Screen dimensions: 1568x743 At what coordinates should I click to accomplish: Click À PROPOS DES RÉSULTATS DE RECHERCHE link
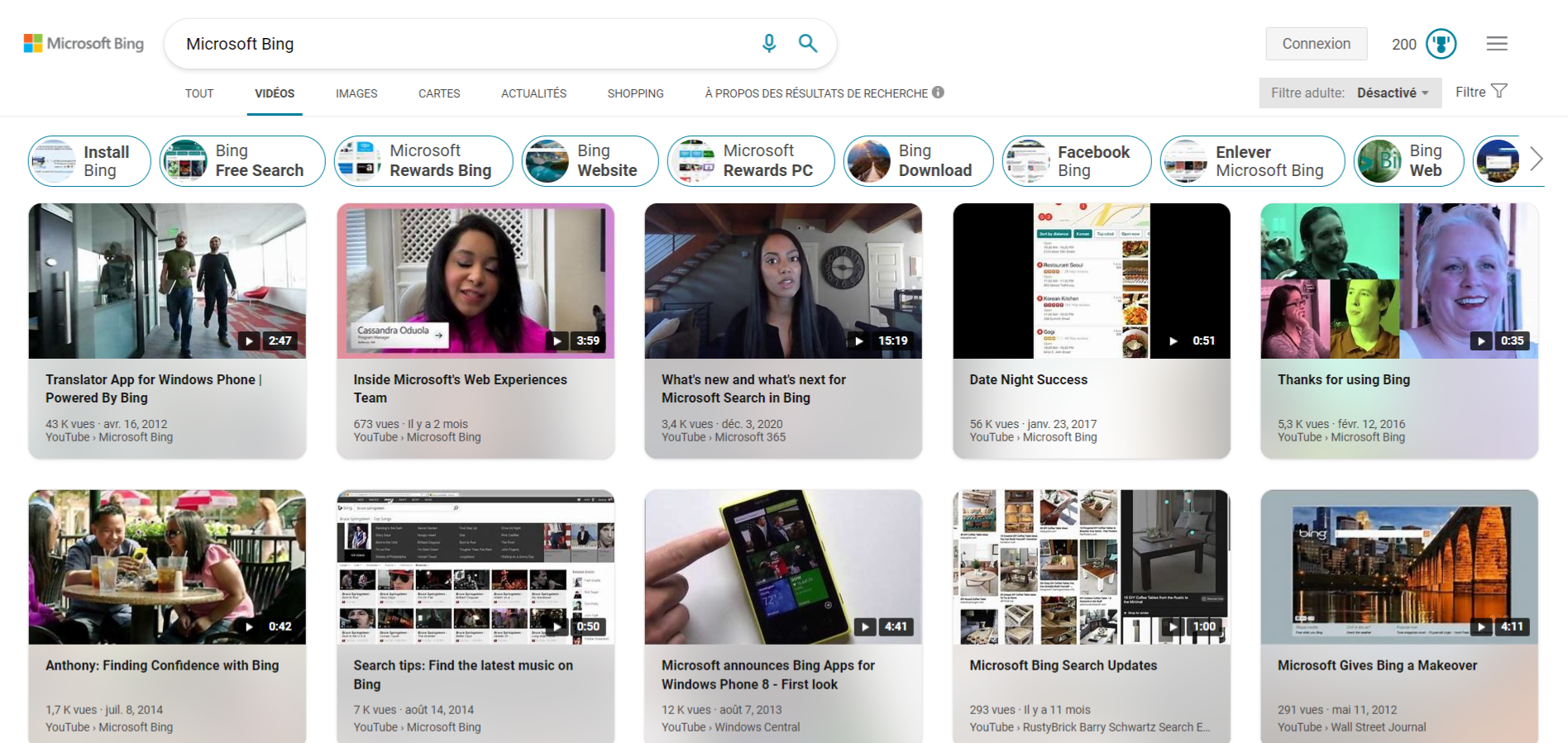click(816, 93)
